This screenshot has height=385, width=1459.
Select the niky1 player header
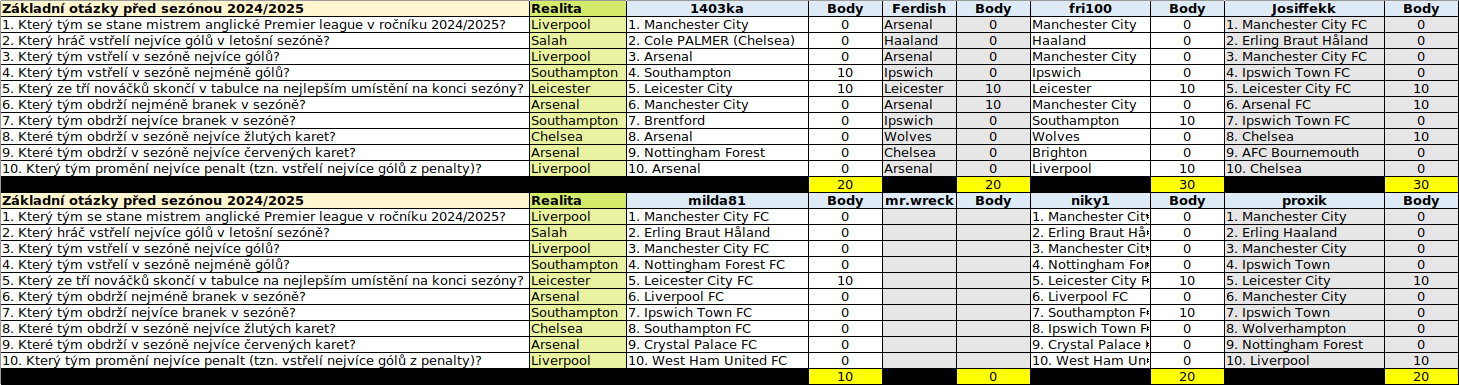pos(1090,200)
